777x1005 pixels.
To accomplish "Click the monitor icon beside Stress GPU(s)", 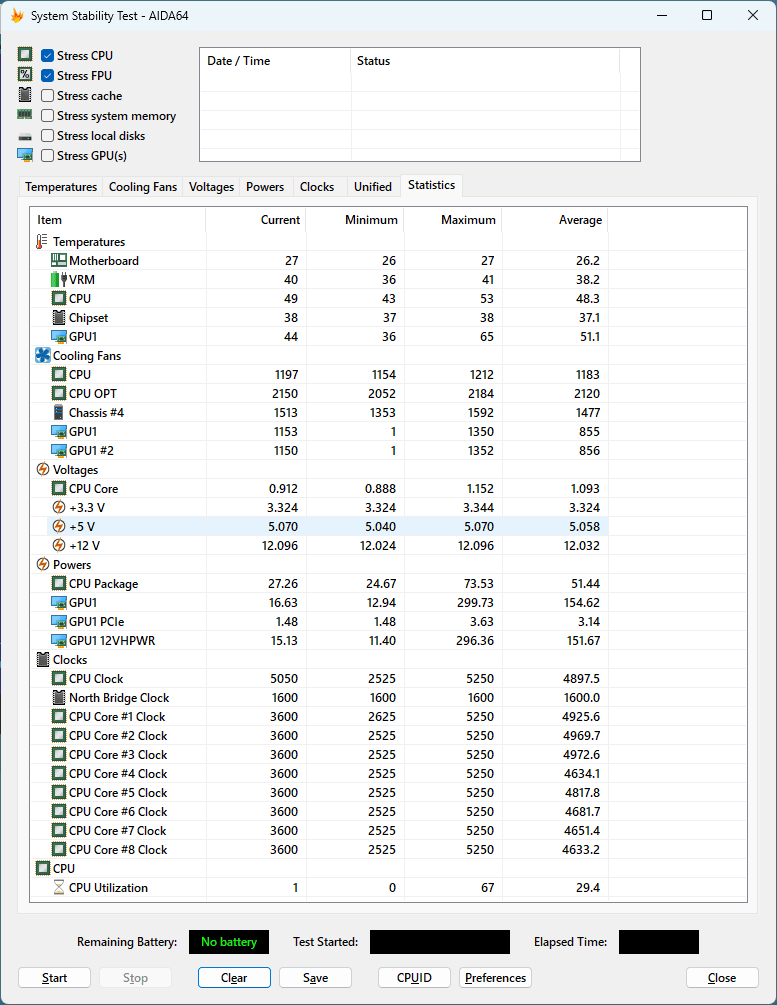I will tap(25, 155).
